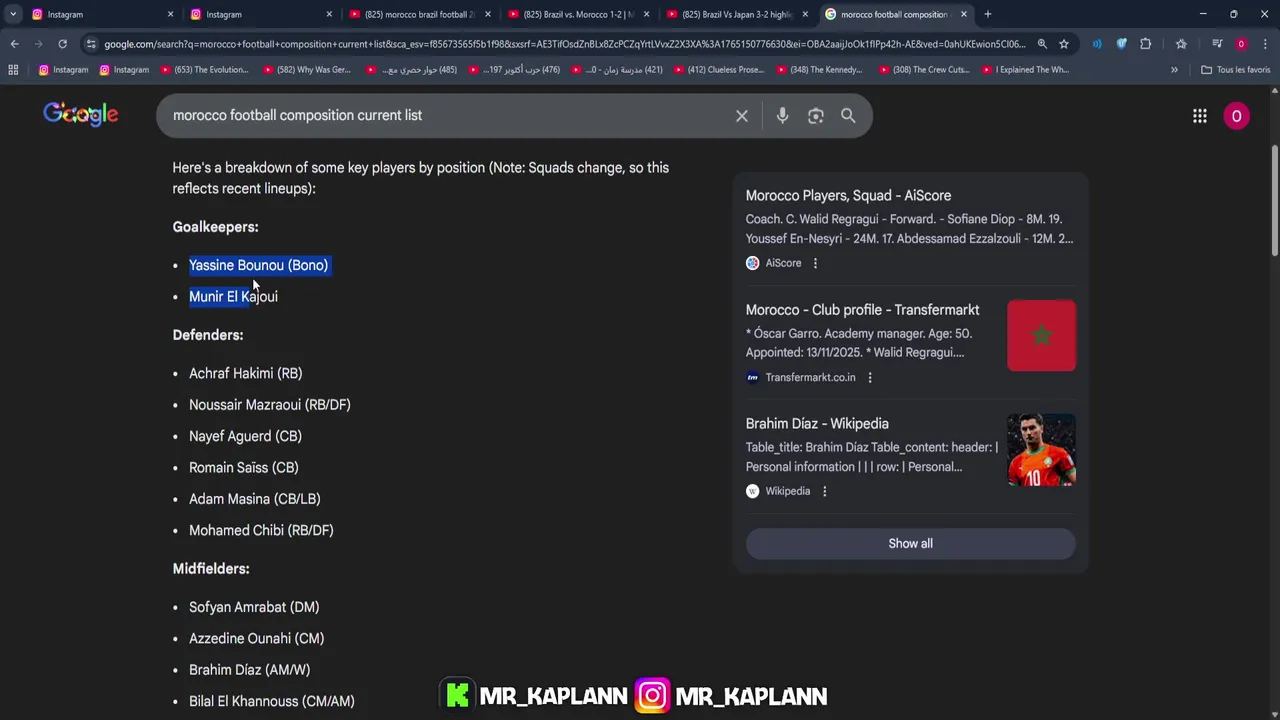Click the Morocco flag thumbnail
1280x720 pixels.
1041,335
